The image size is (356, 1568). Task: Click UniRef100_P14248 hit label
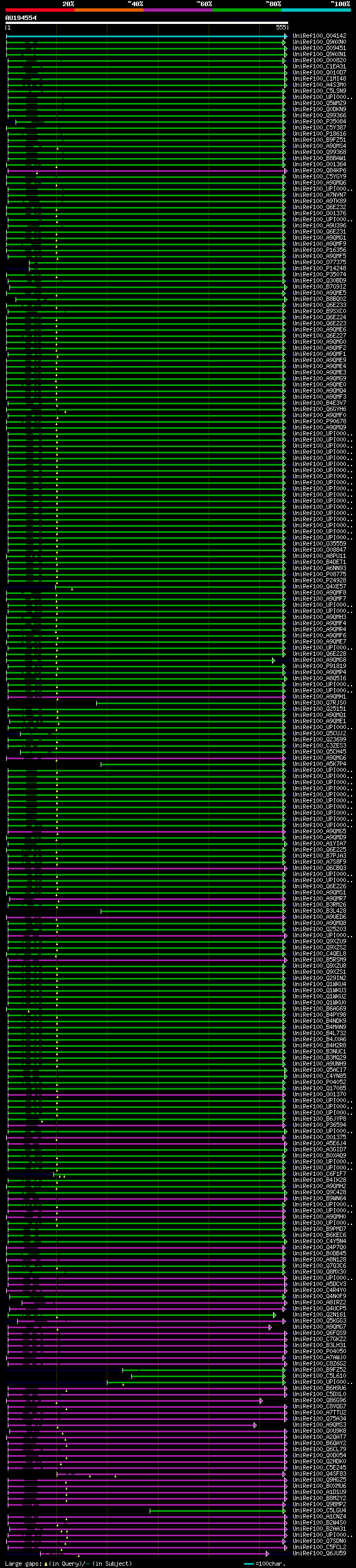(x=319, y=269)
